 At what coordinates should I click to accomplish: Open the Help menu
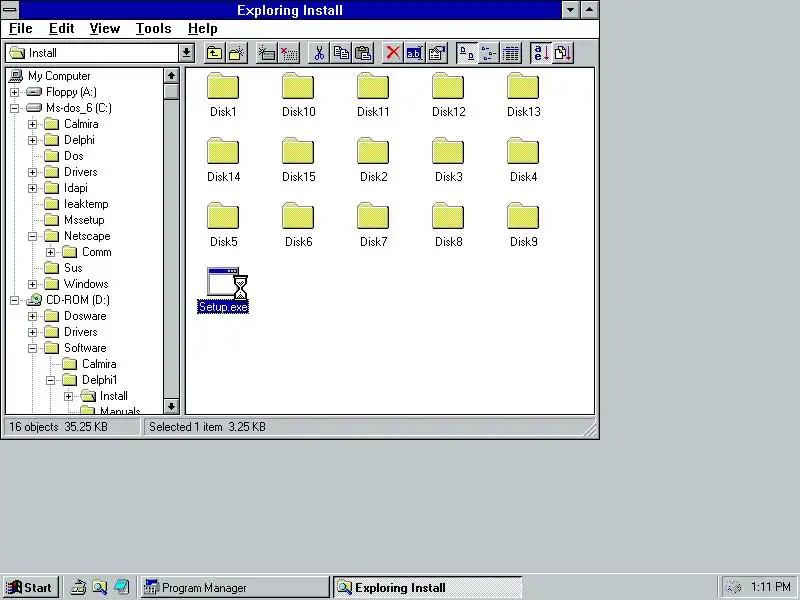click(203, 29)
